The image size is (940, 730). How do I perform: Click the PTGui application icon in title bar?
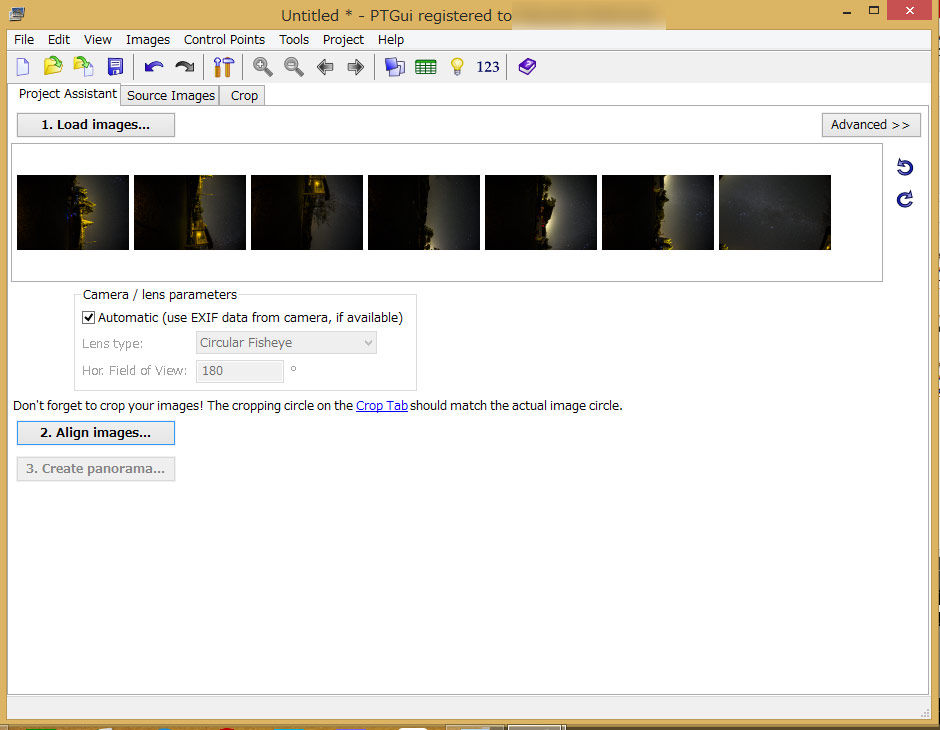tap(17, 13)
